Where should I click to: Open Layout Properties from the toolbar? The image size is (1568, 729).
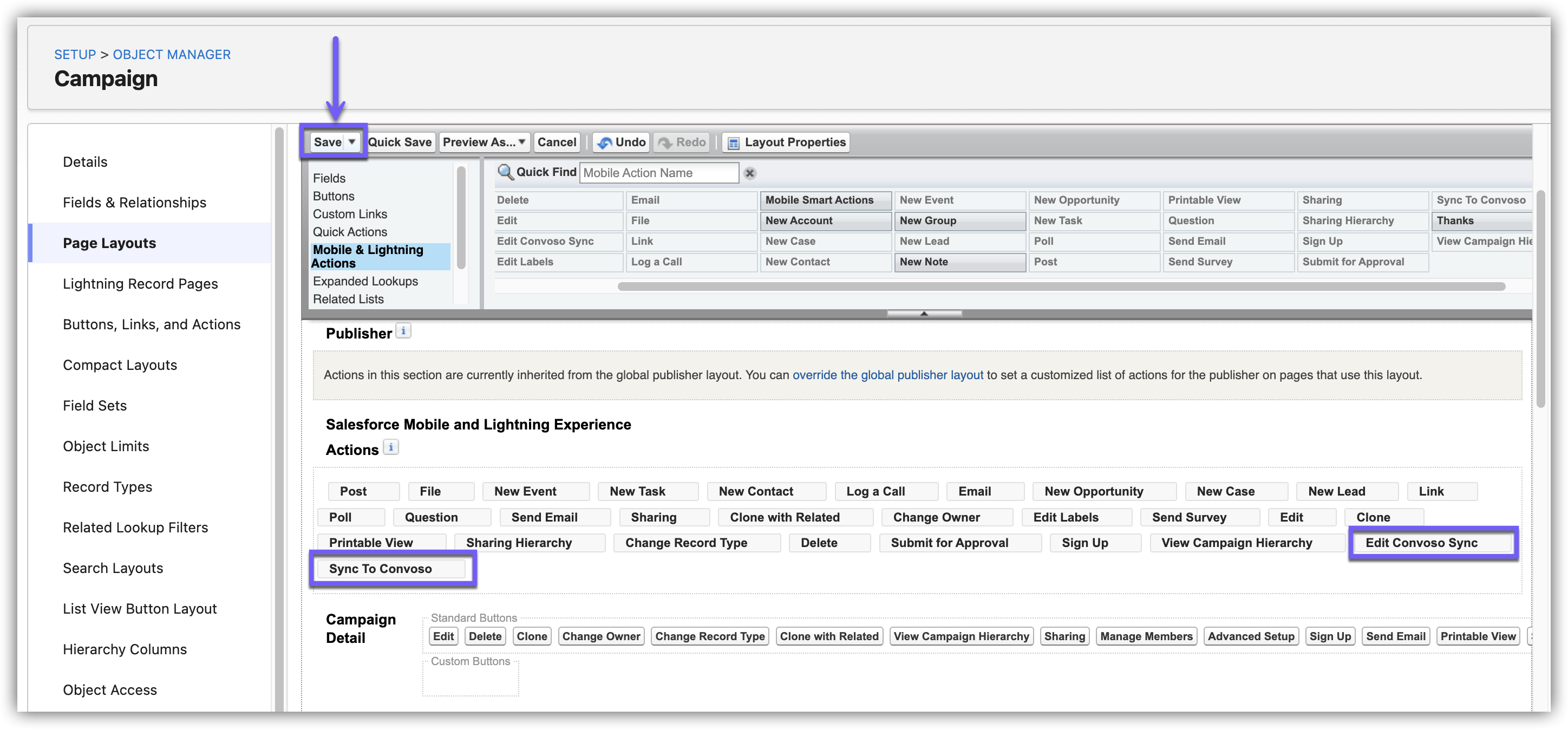[786, 142]
